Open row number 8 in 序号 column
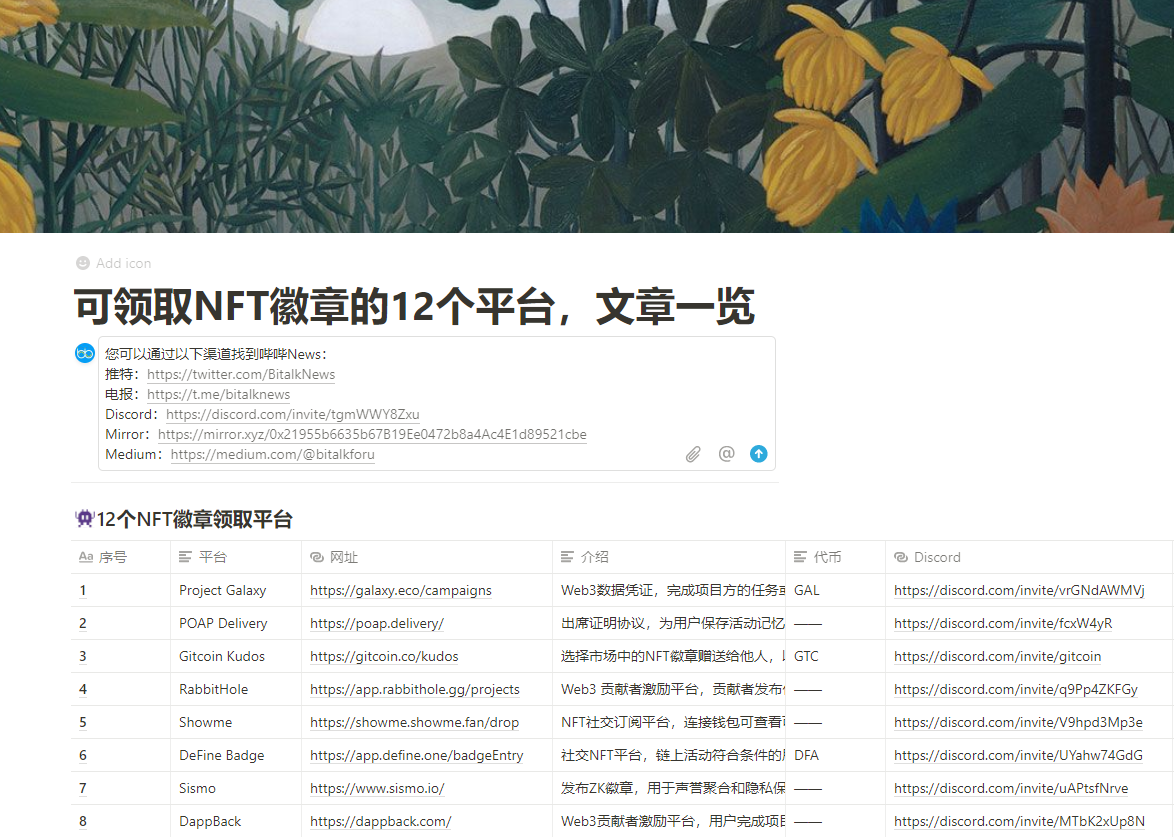 pos(82,821)
